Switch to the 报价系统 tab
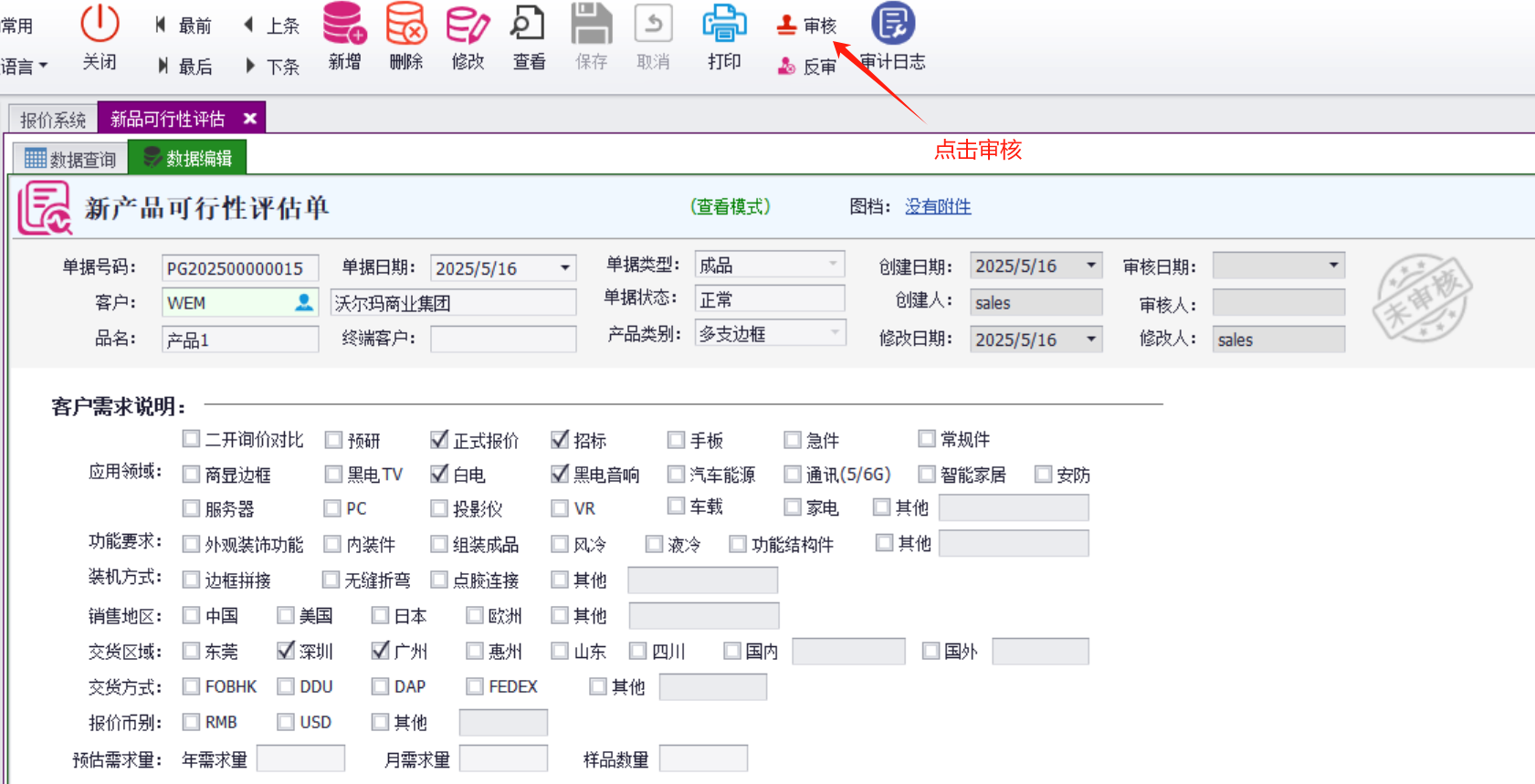This screenshot has width=1535, height=784. [x=53, y=120]
